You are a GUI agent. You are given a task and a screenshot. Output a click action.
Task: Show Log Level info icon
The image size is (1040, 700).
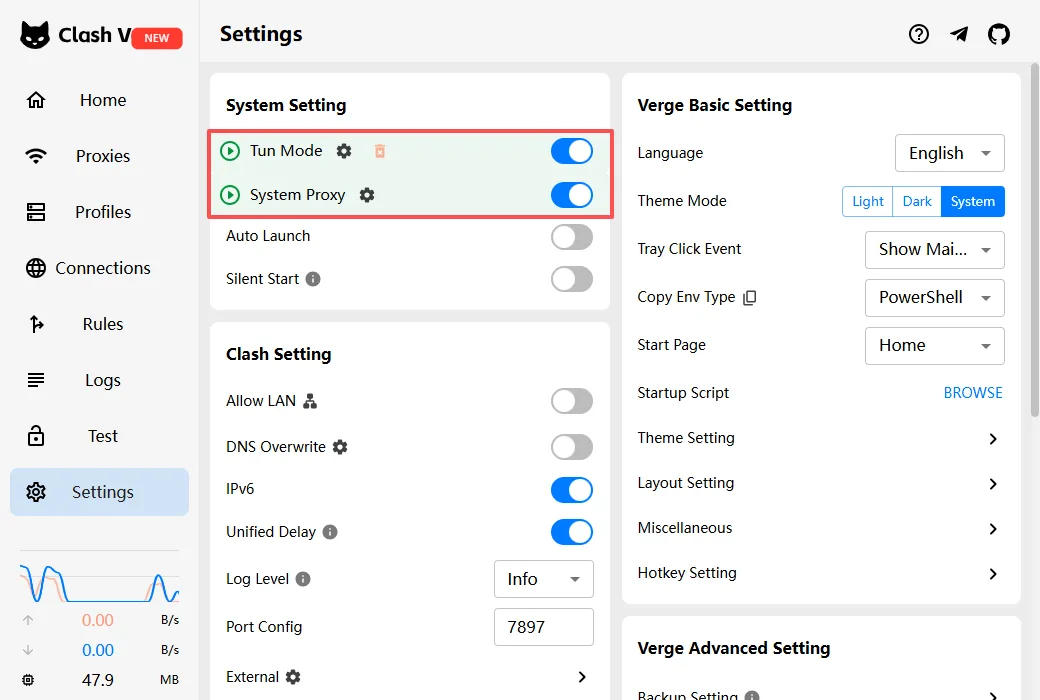pos(303,579)
